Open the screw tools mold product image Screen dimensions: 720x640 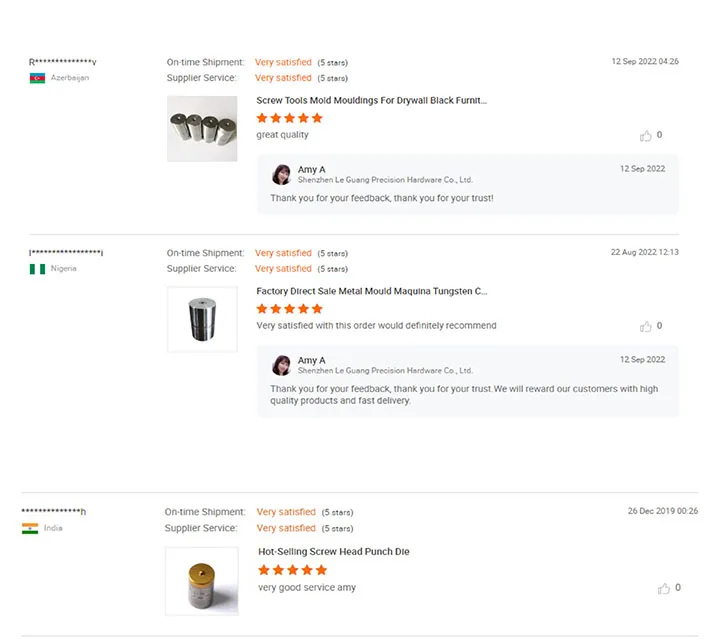202,129
